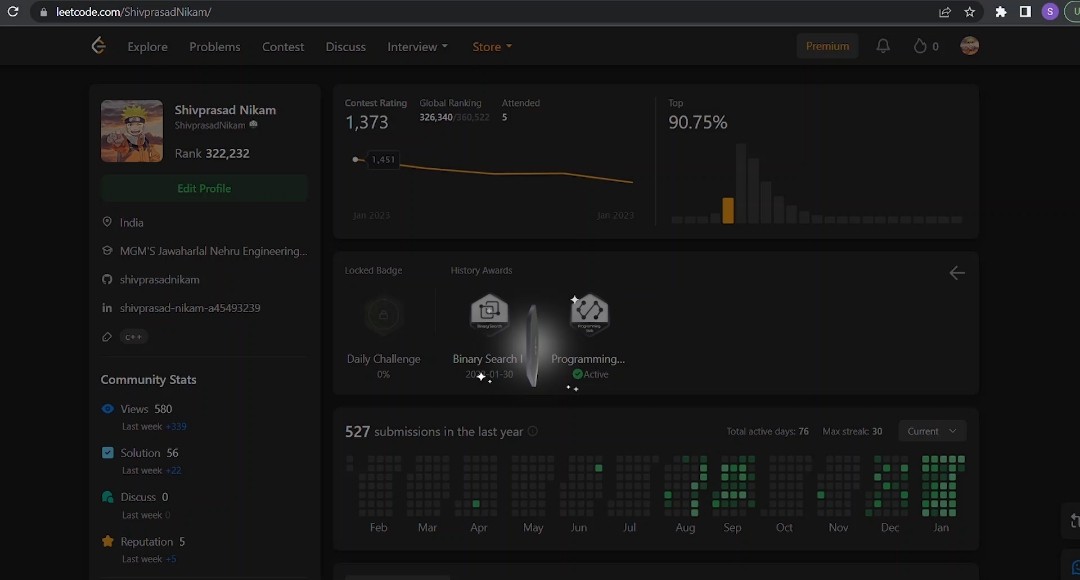Click the locked Daily Challenge badge

click(x=384, y=315)
